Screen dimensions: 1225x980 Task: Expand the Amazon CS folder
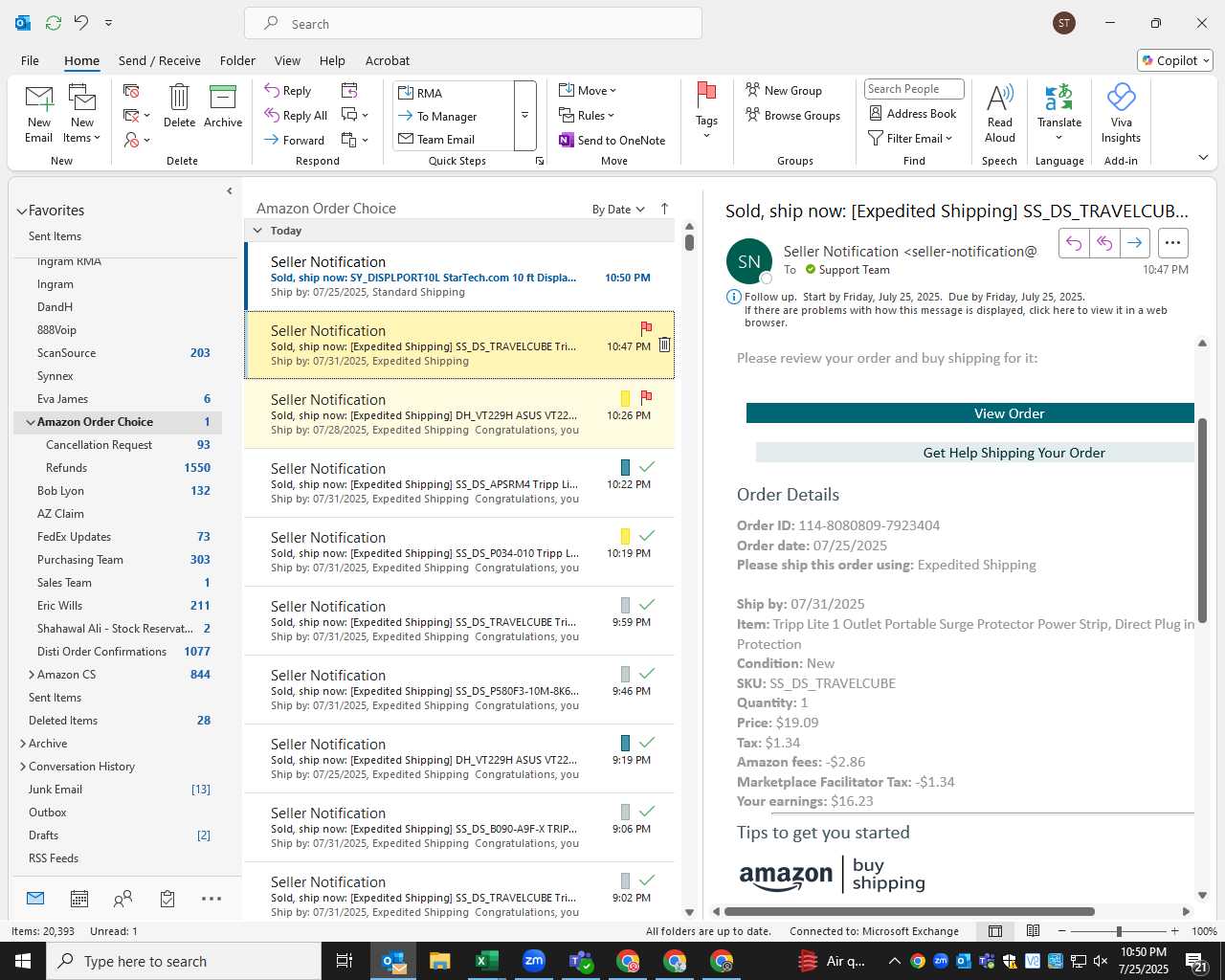[x=32, y=675]
